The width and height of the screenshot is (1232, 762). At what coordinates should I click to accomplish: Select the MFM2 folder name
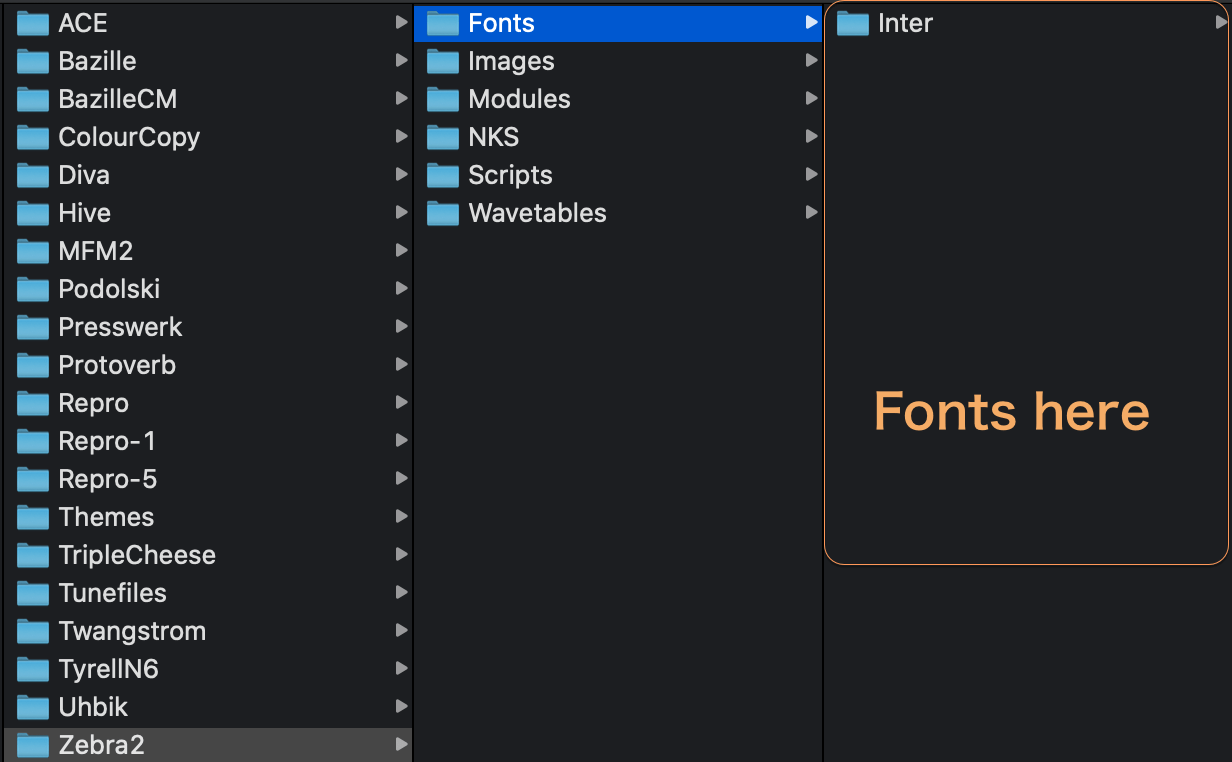[x=96, y=251]
